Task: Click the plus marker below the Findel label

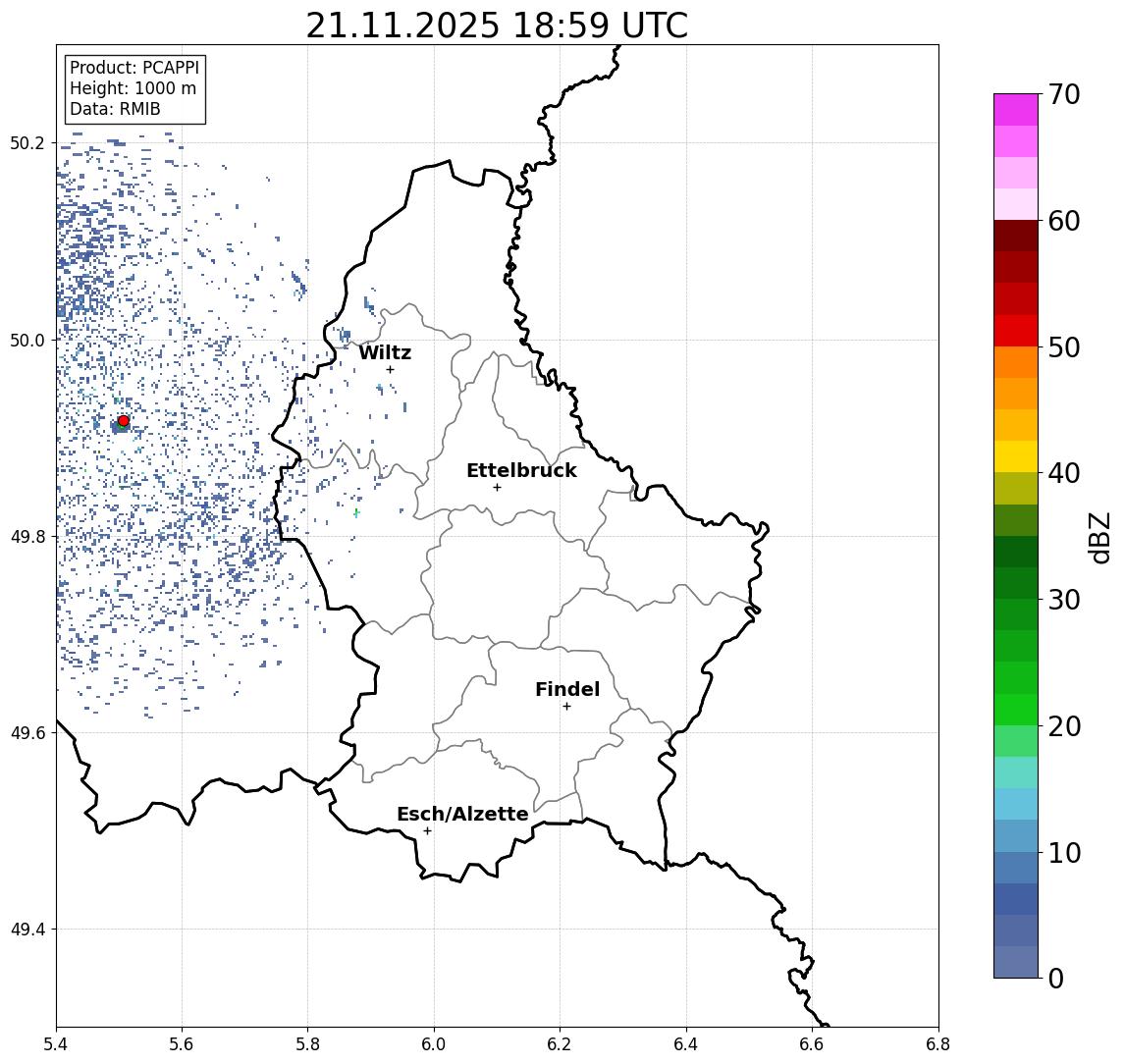Action: click(x=566, y=707)
